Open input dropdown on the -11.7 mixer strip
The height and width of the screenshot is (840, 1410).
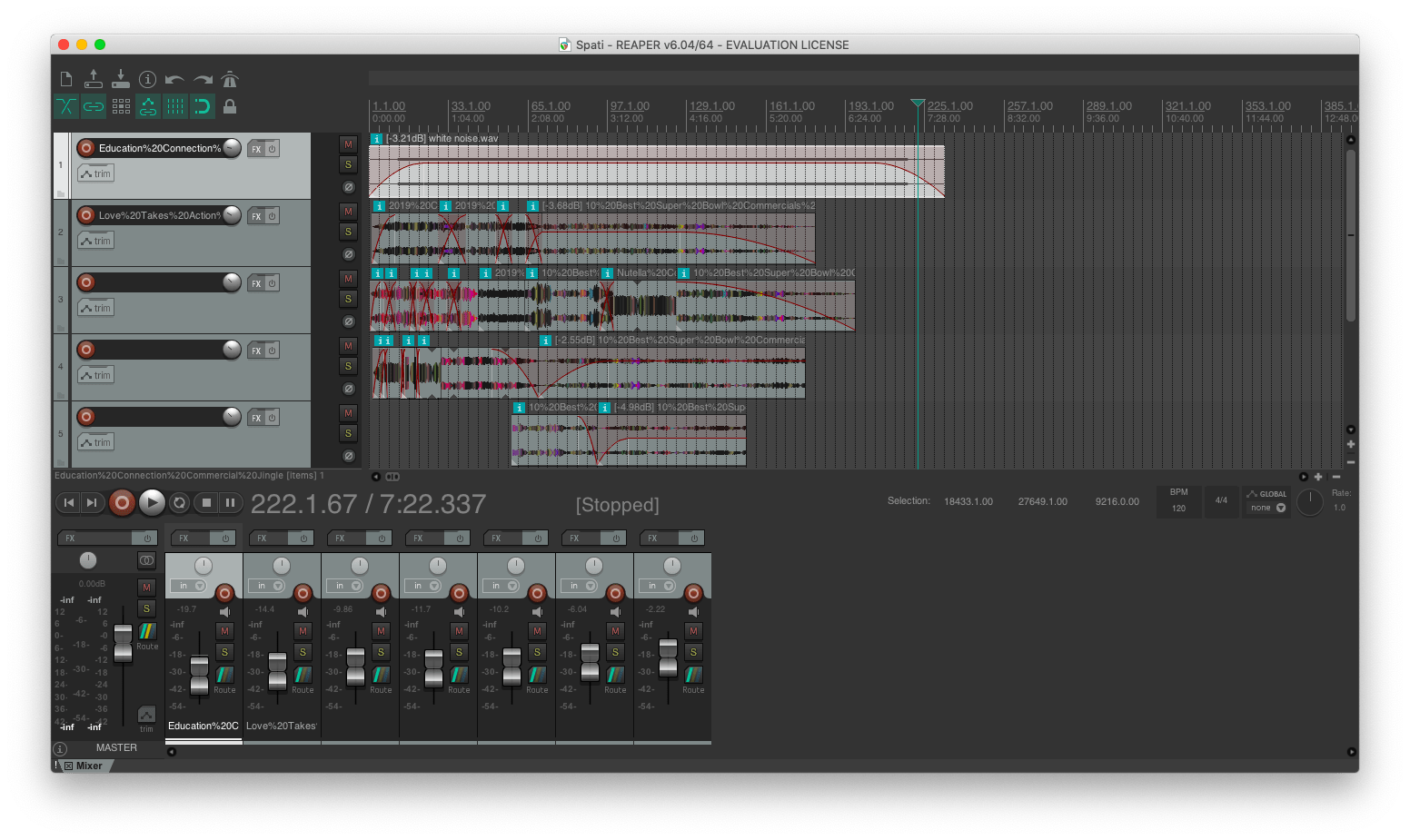point(423,586)
